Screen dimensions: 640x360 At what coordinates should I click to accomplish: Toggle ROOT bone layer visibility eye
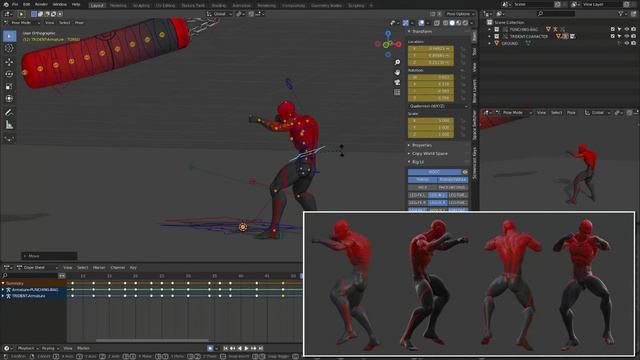tap(465, 172)
